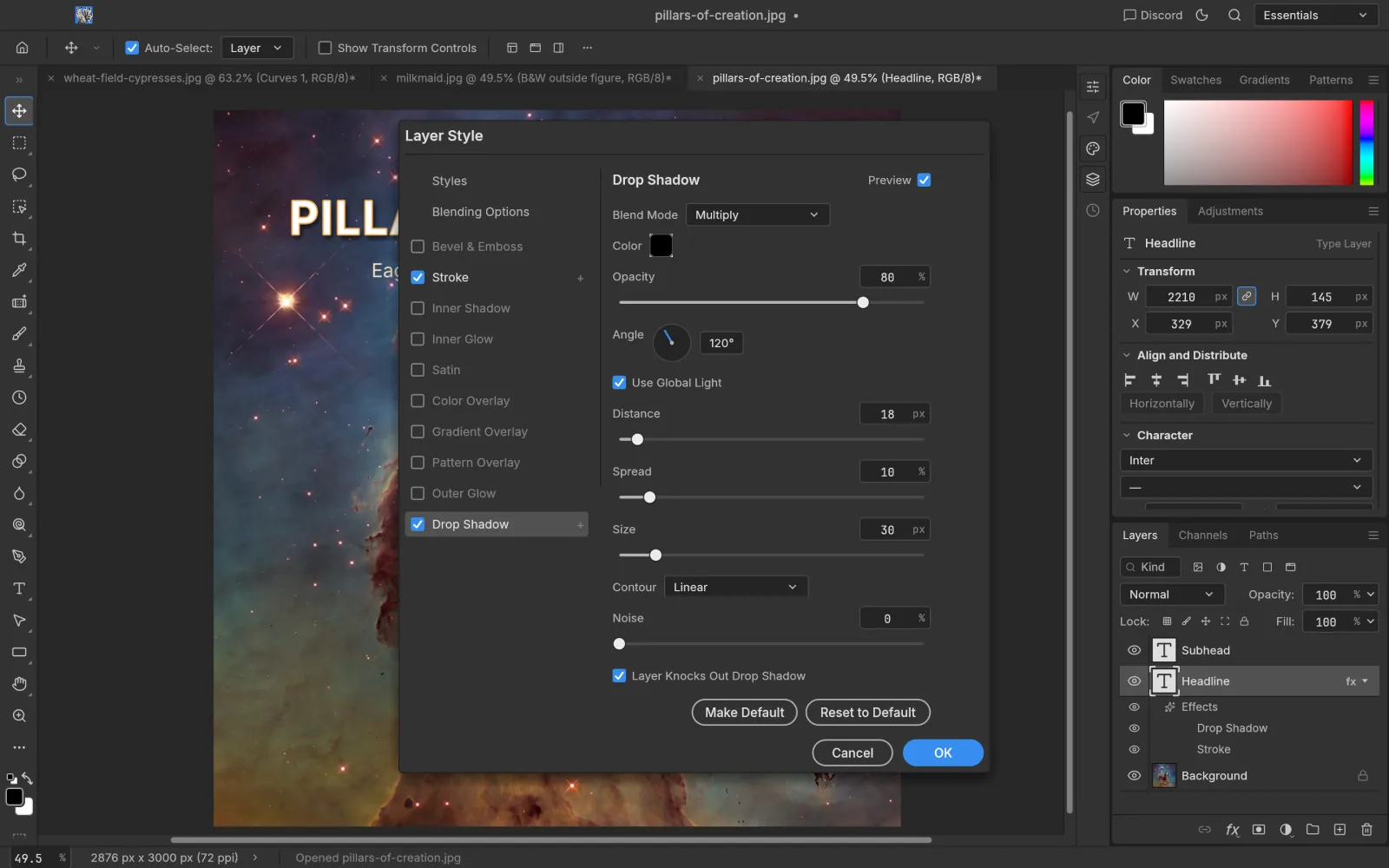Click the Make Default button

[744, 713]
